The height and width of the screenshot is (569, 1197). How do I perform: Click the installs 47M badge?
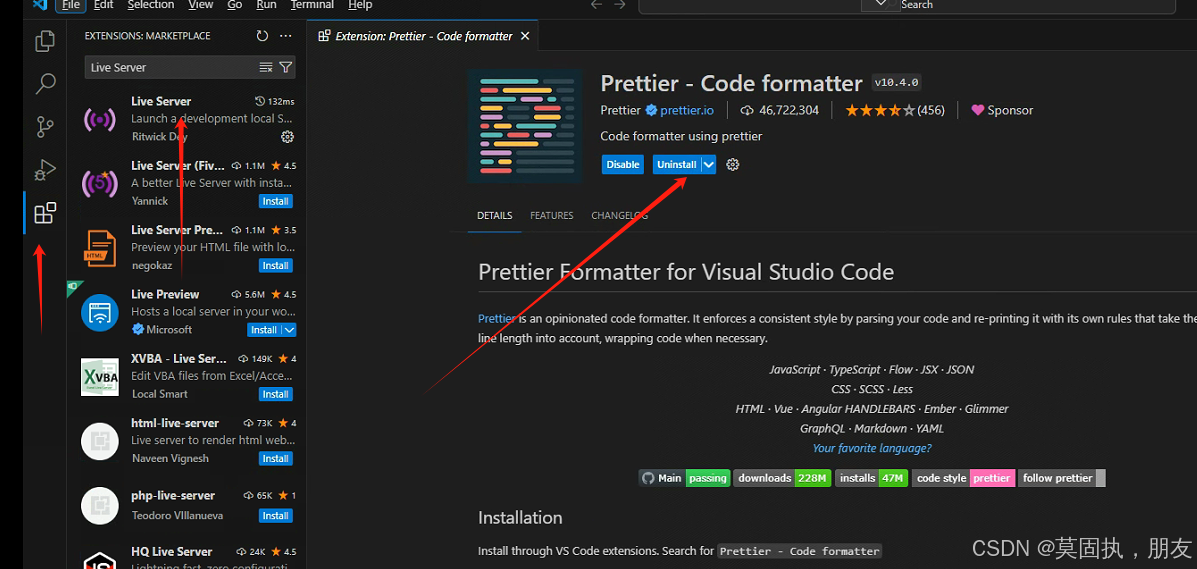(872, 478)
